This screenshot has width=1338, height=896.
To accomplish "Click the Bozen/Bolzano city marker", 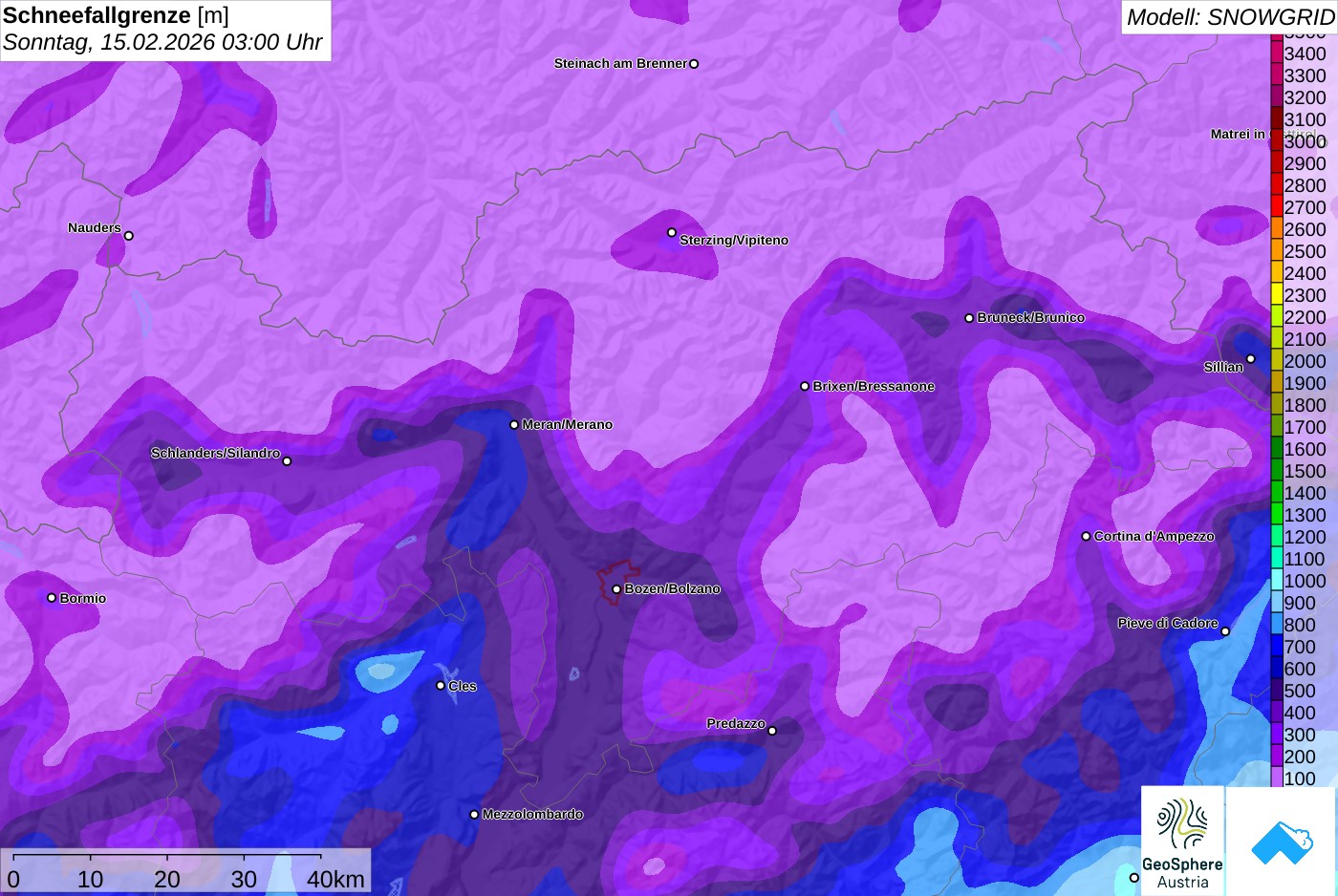I will click(616, 589).
